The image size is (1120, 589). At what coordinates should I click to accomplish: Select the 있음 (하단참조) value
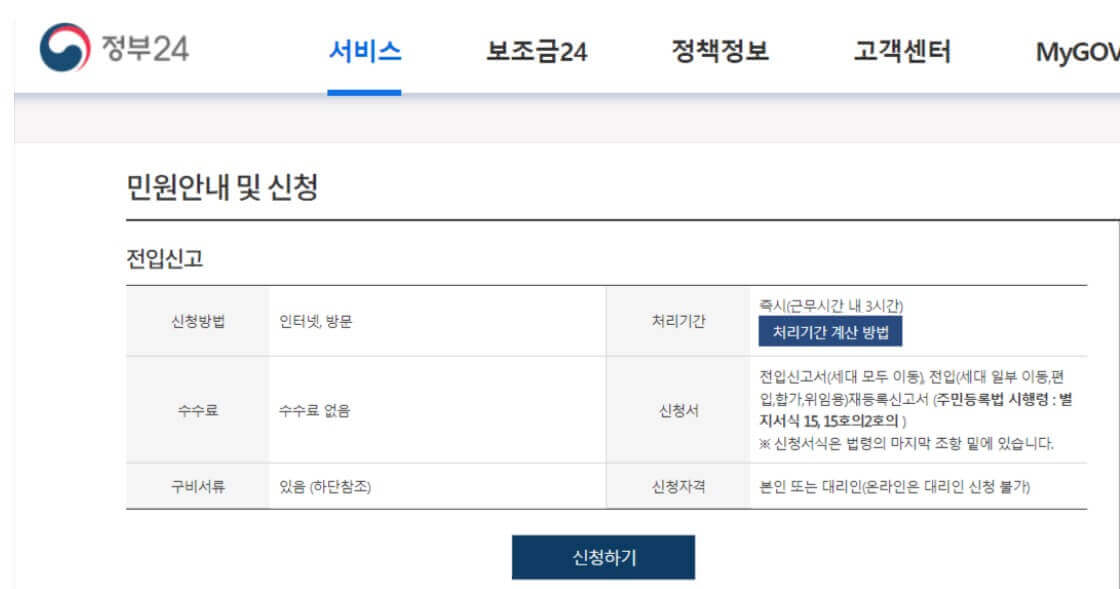pos(325,487)
